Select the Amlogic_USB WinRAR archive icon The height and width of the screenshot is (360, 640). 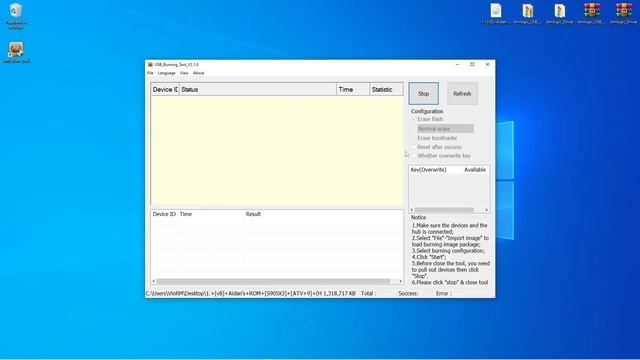591,11
